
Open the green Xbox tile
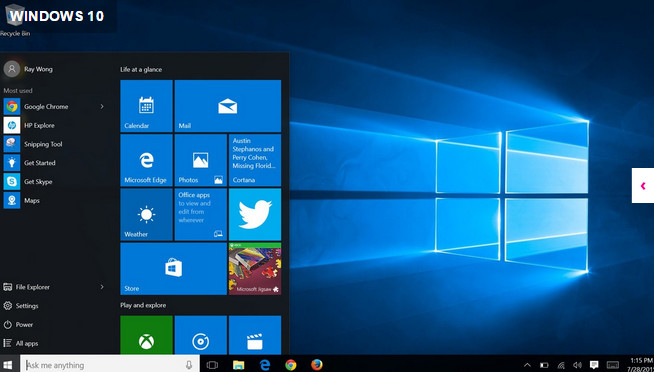(146, 335)
